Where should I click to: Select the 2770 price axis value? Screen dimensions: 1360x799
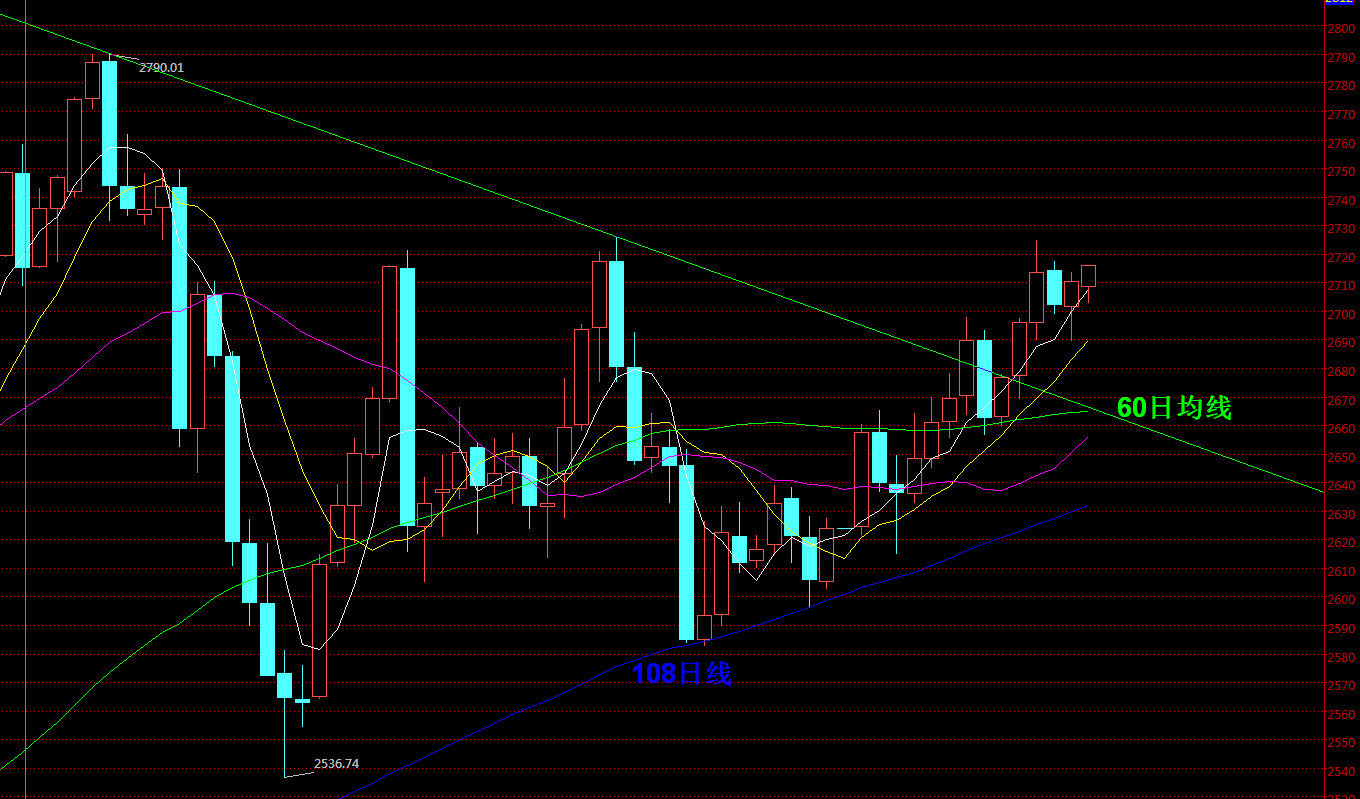tap(1341, 115)
